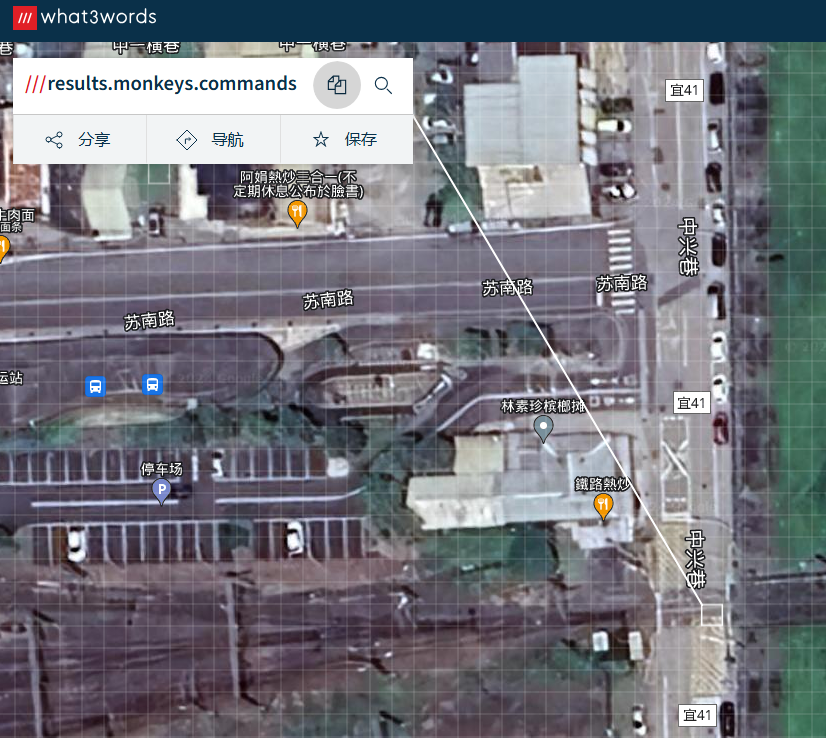This screenshot has width=826, height=738.
Task: Click the 导航 navigate button
Action: coord(213,140)
